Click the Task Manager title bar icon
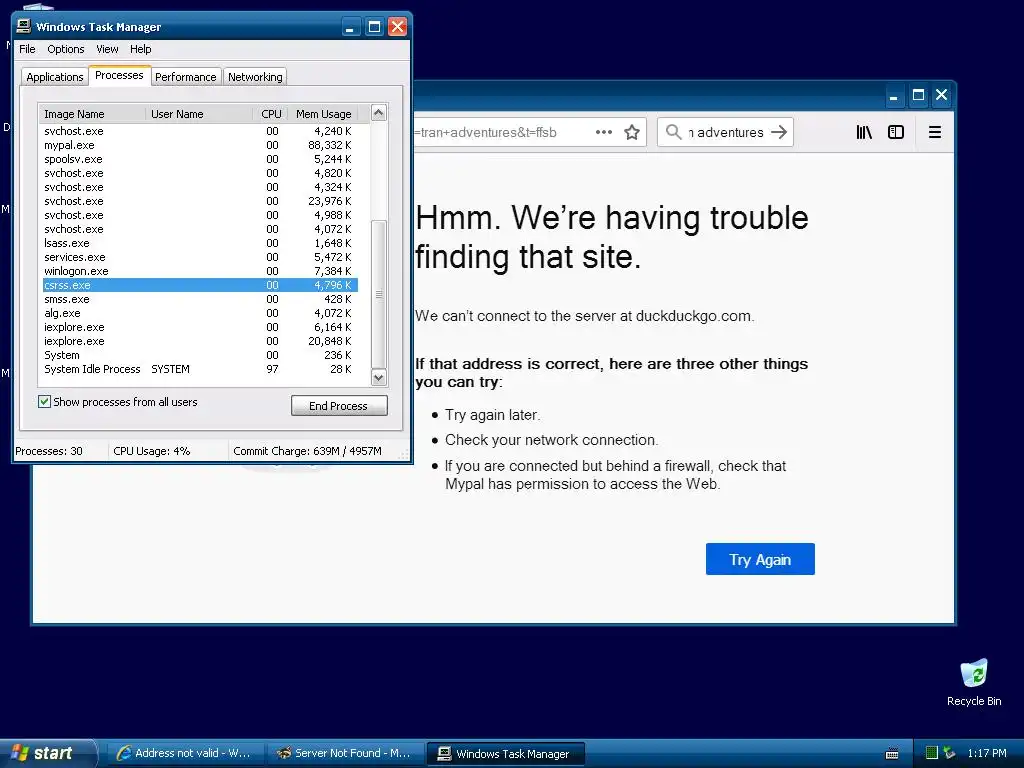 [x=24, y=26]
